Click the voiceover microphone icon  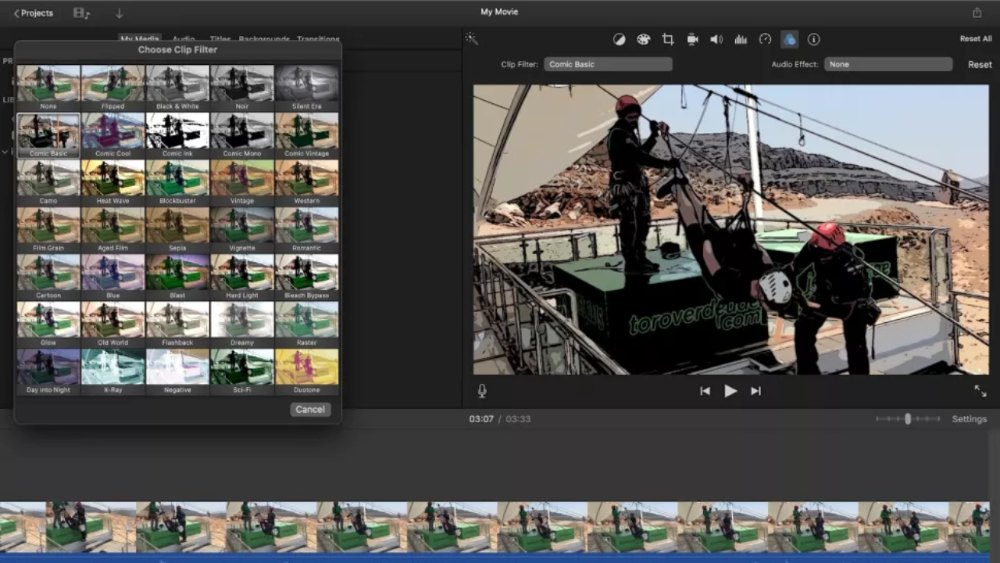coord(482,391)
